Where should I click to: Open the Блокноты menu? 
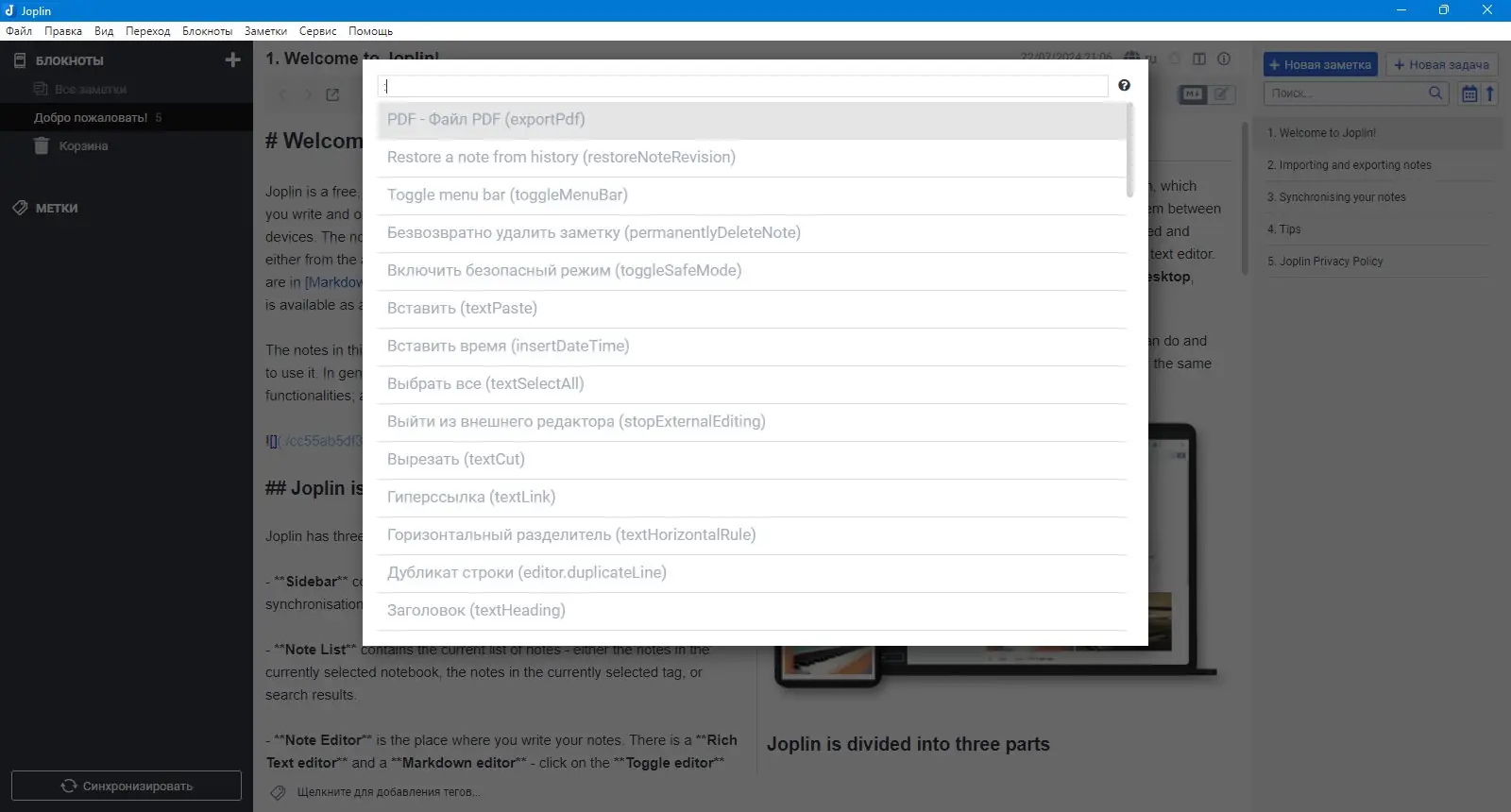click(x=208, y=31)
